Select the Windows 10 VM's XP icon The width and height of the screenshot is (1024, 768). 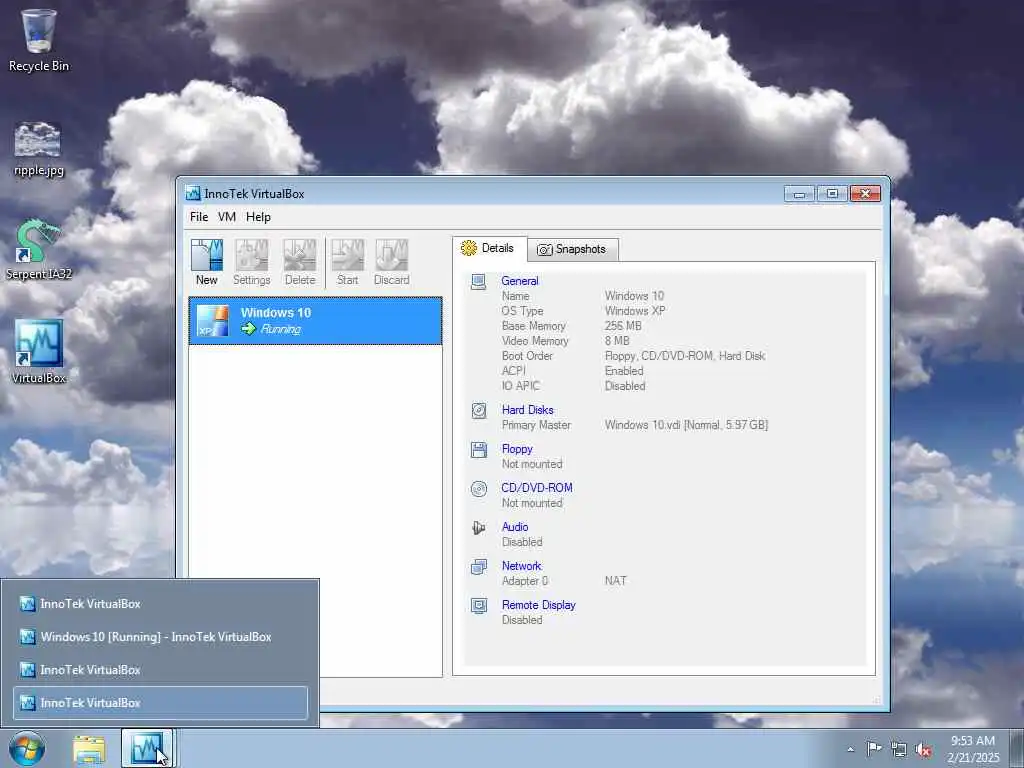(x=213, y=321)
